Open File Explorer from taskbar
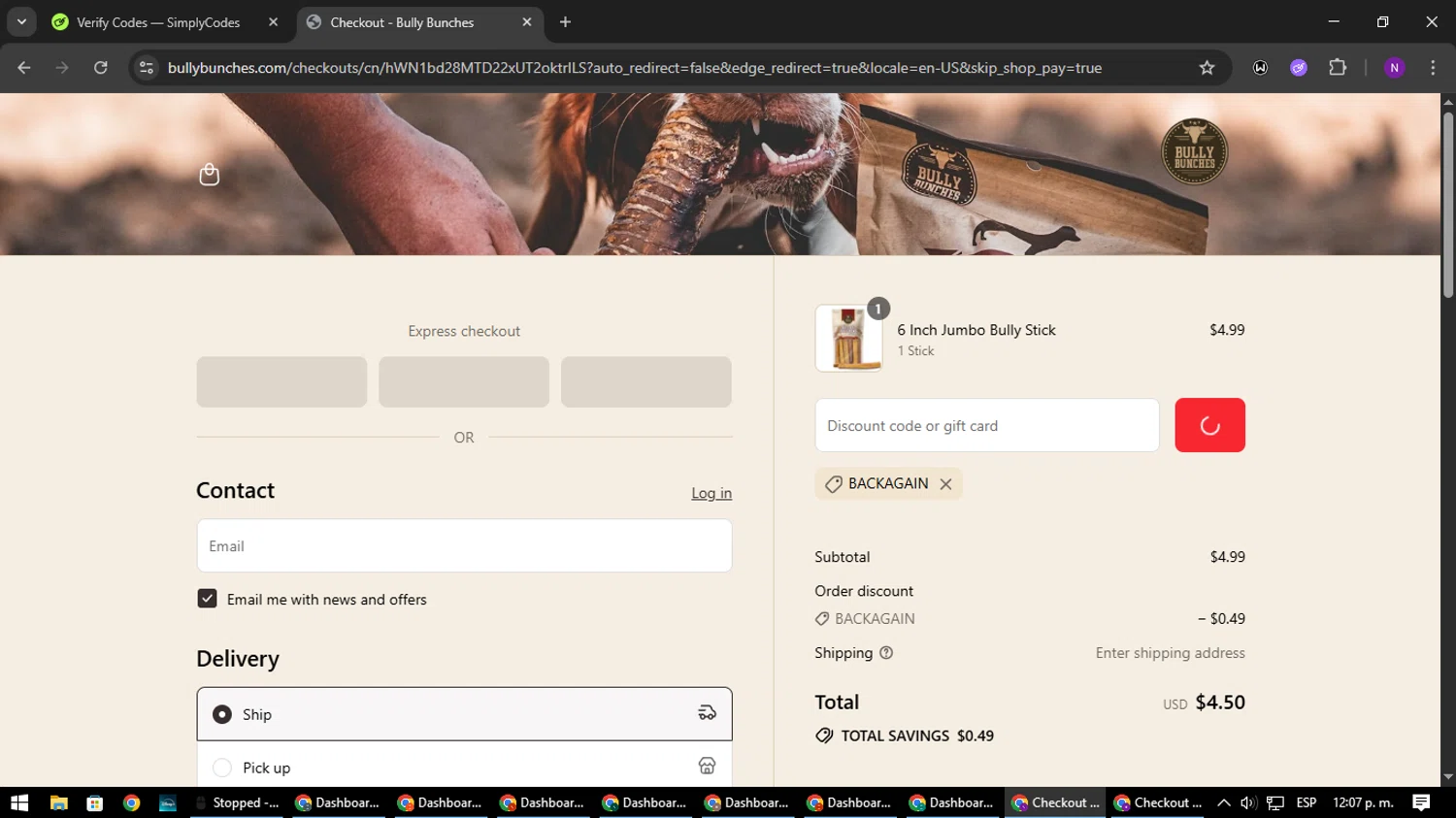This screenshot has width=1456, height=818. [58, 802]
